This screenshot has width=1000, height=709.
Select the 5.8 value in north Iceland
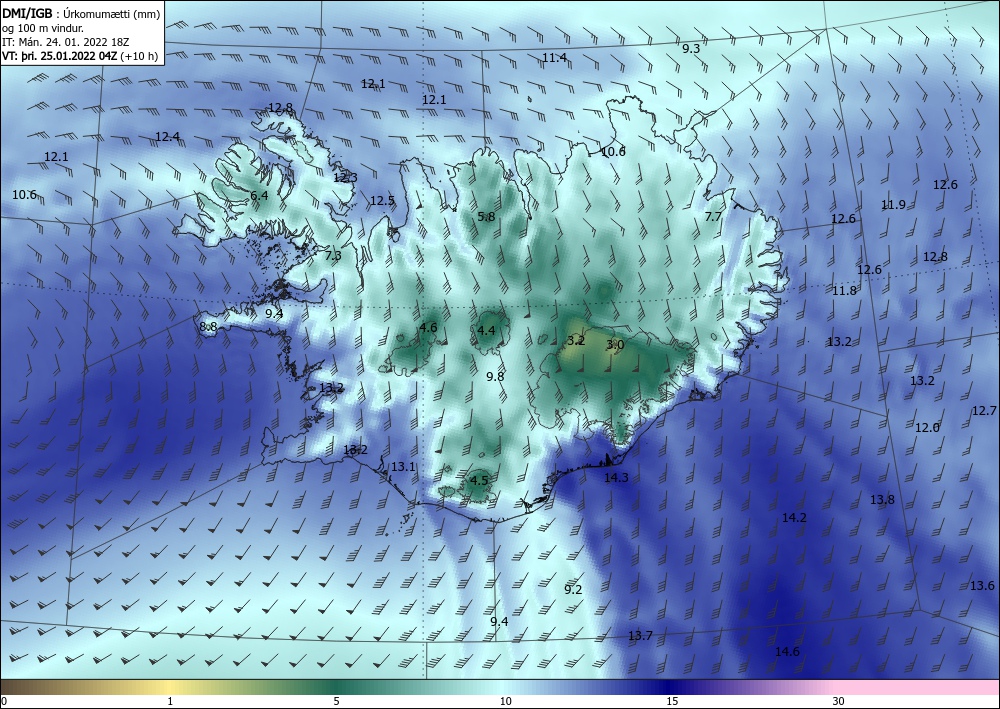click(x=486, y=217)
